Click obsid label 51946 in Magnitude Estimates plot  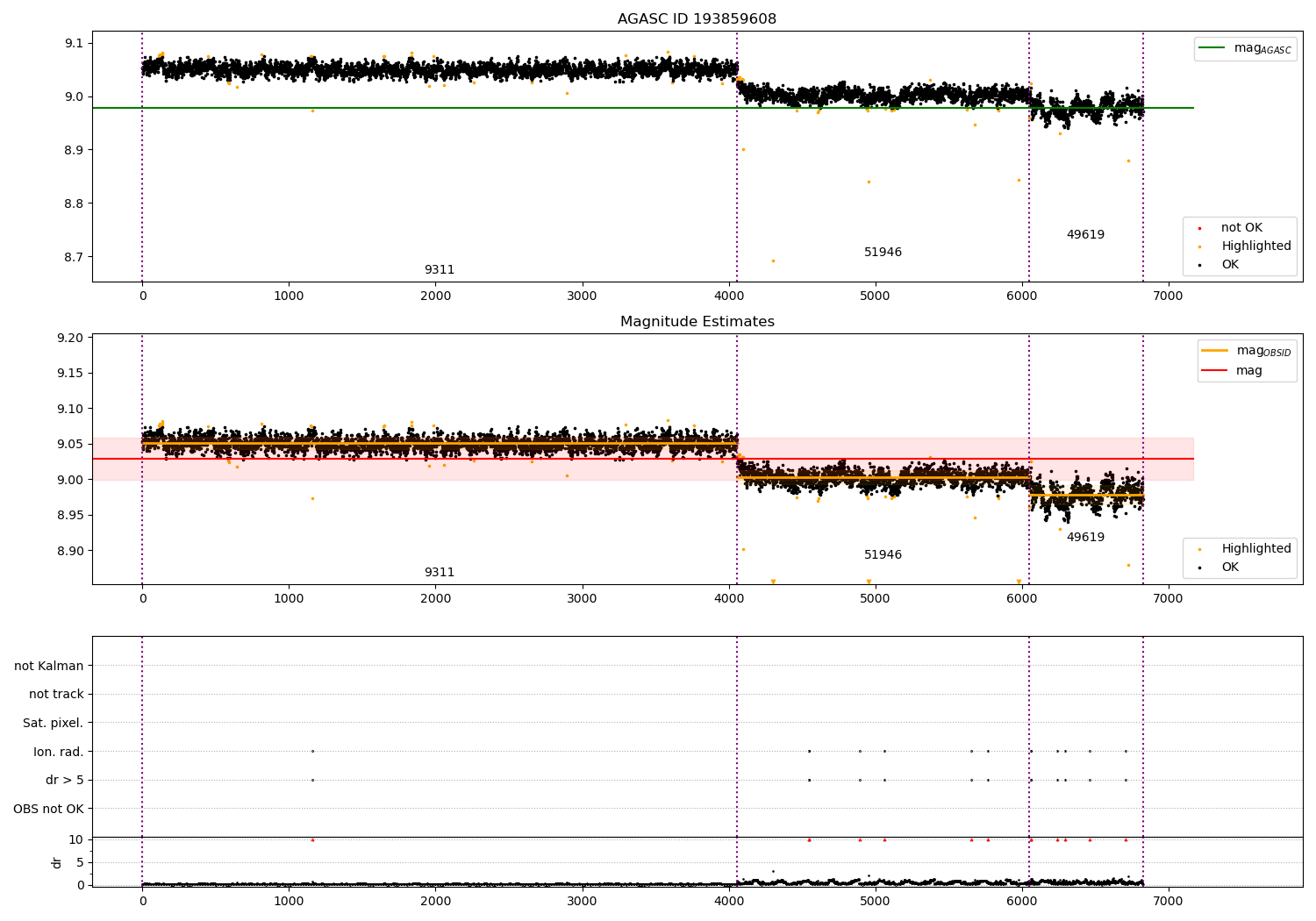point(883,555)
